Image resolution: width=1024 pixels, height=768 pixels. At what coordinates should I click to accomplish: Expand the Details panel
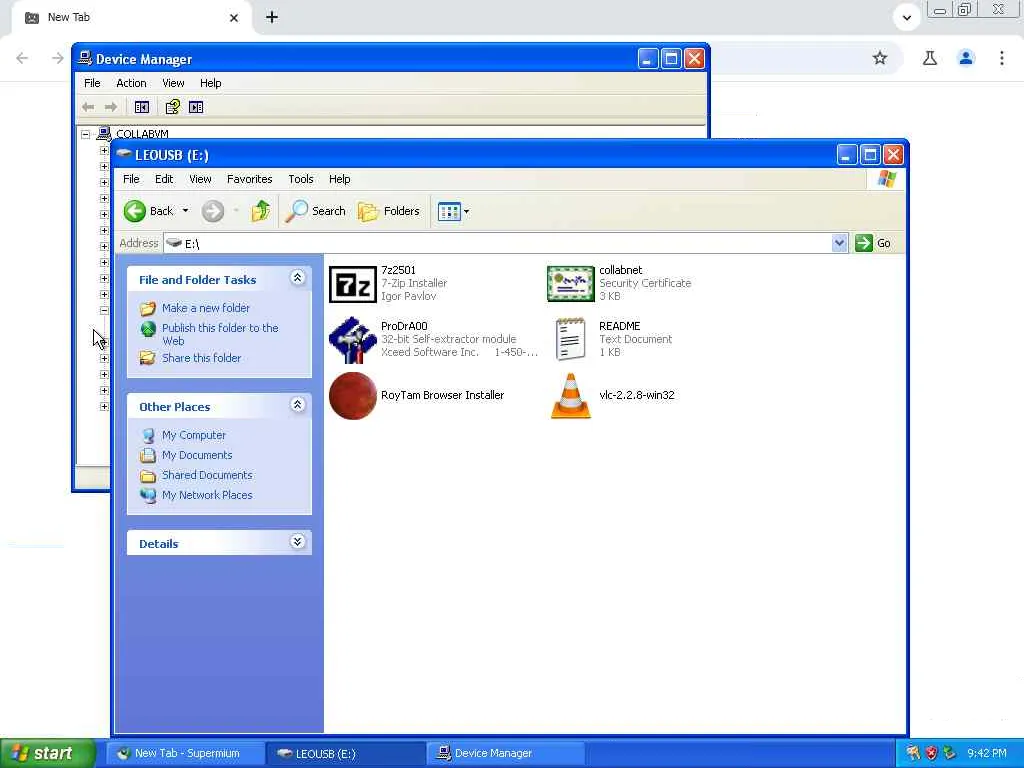297,542
